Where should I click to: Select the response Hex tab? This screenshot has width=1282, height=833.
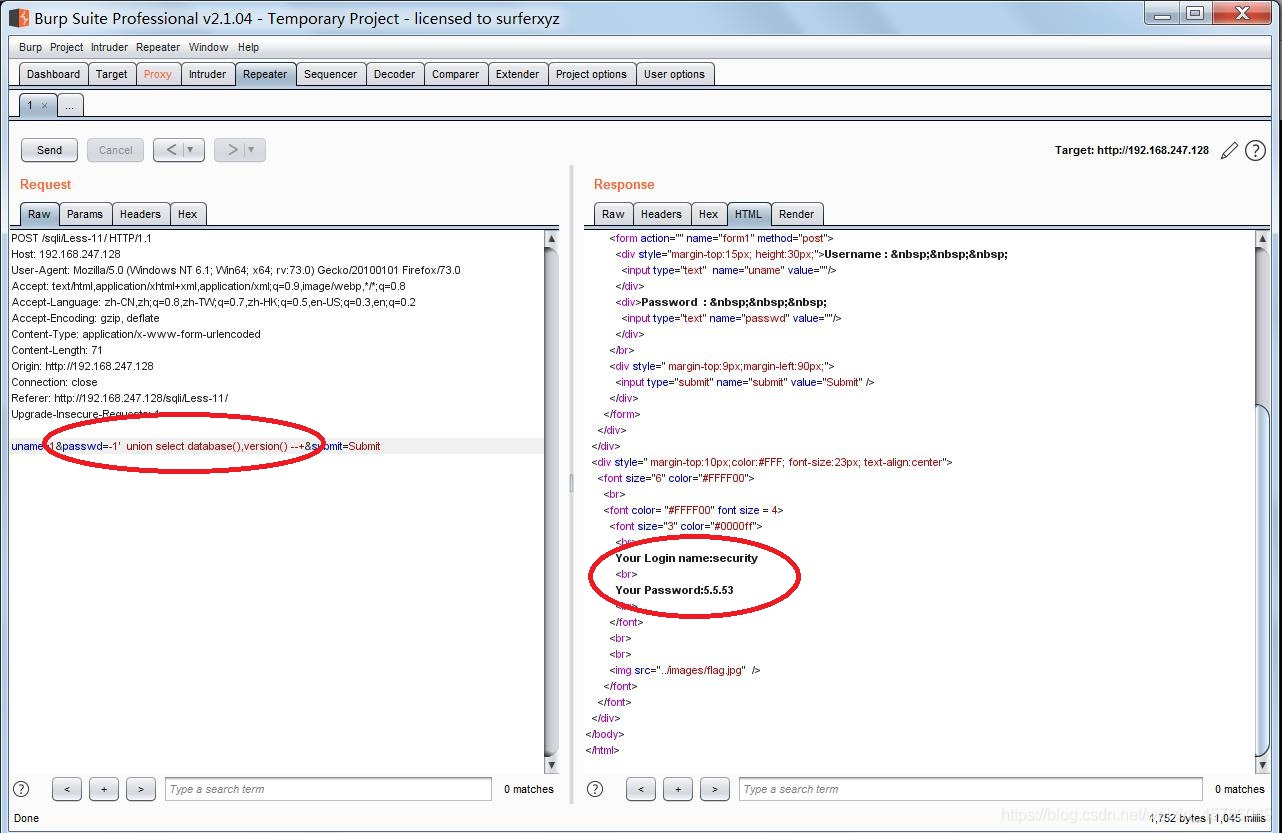coord(708,214)
